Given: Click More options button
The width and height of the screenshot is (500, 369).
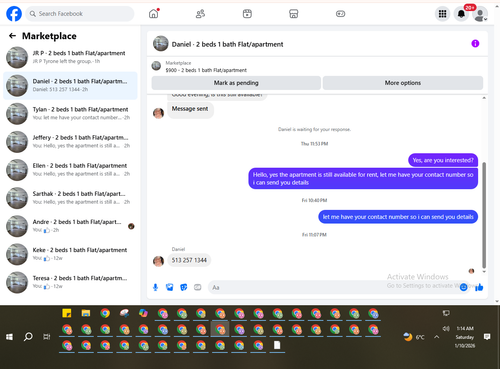Looking at the screenshot, I should coord(403,83).
